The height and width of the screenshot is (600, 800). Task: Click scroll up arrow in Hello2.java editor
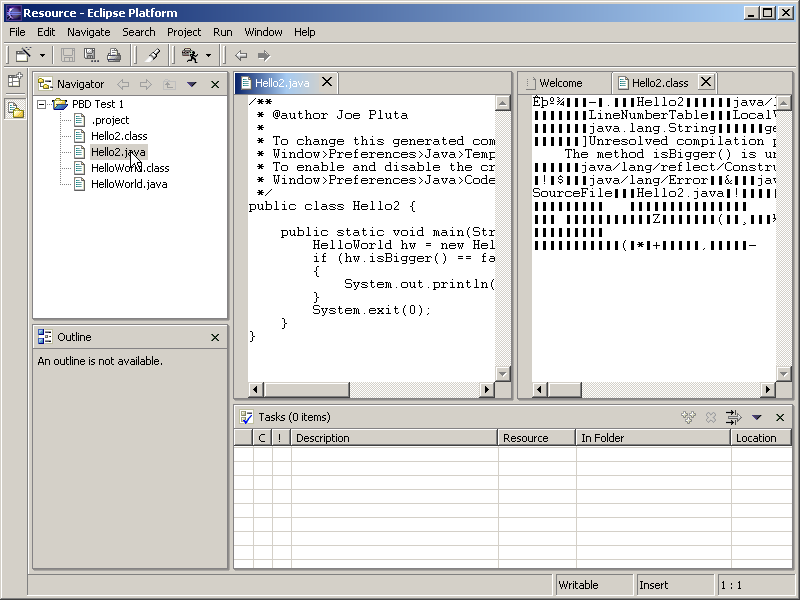click(x=503, y=103)
